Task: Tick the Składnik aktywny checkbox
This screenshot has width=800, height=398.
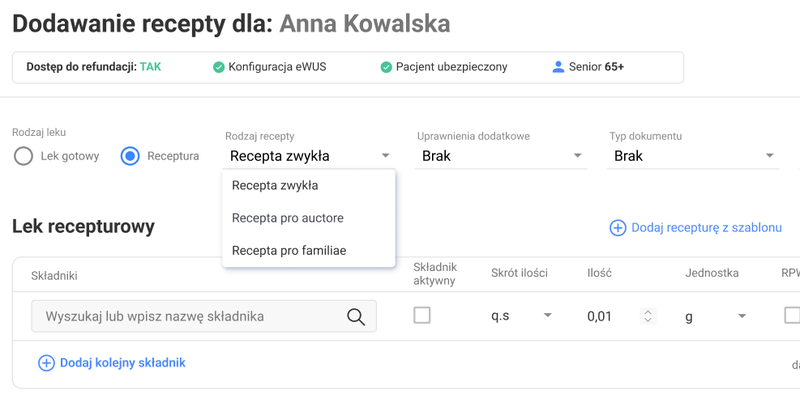Action: tap(422, 315)
